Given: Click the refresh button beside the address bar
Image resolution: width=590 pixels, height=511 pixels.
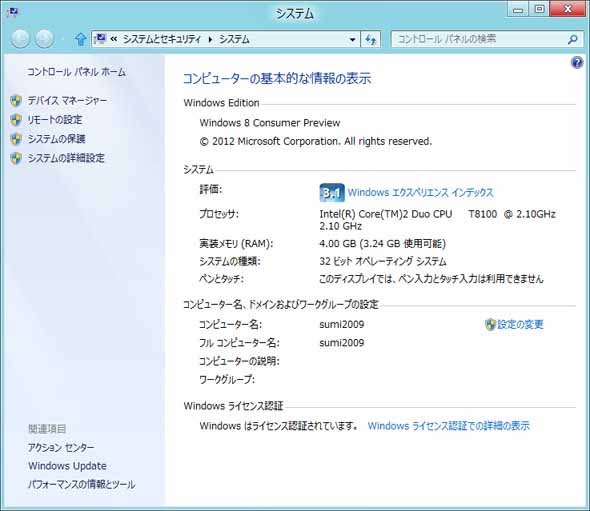Looking at the screenshot, I should 371,39.
